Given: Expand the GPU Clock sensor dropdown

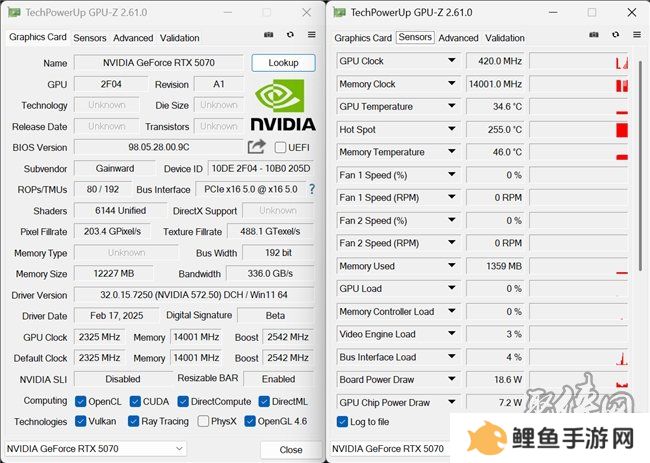Looking at the screenshot, I should [x=451, y=61].
